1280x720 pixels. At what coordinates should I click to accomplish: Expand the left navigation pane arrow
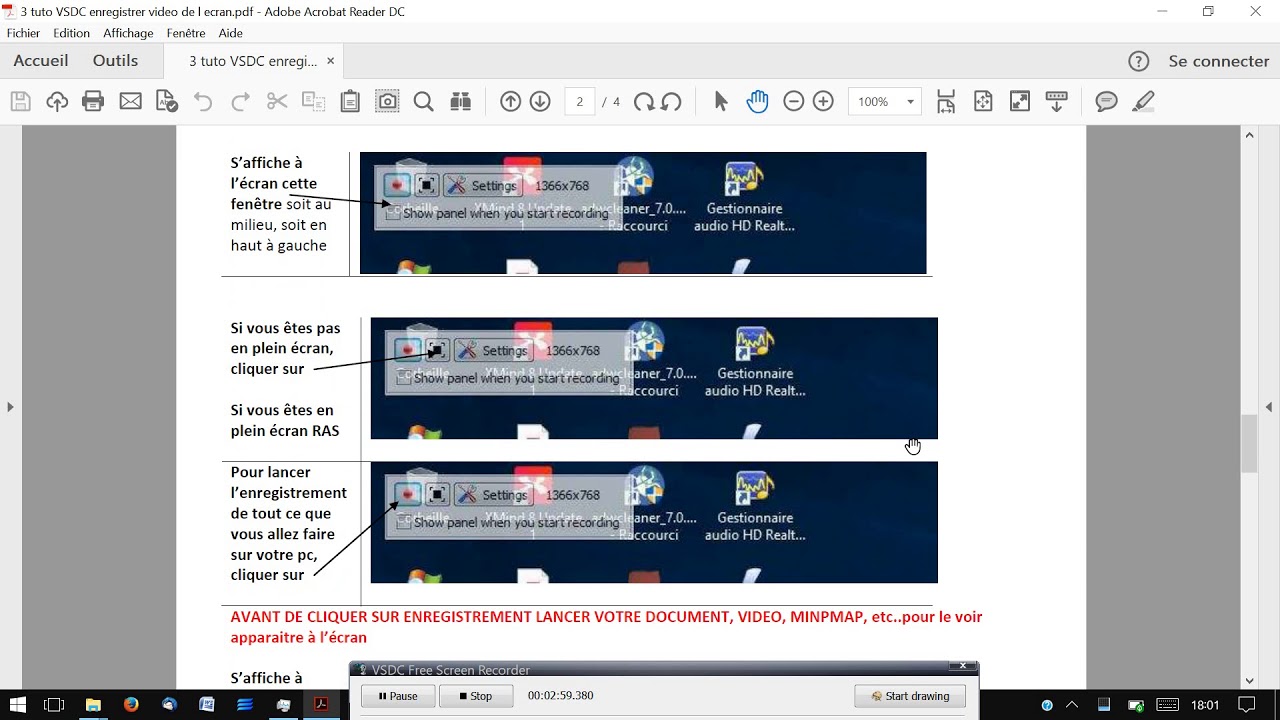(10, 407)
